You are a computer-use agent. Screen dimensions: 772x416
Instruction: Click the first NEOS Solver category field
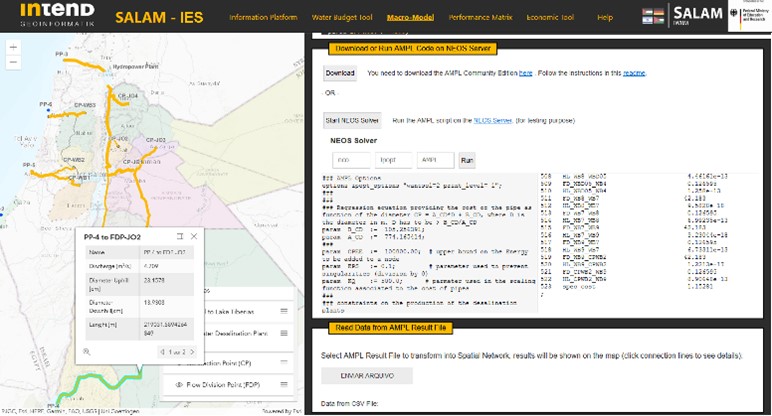(351, 160)
